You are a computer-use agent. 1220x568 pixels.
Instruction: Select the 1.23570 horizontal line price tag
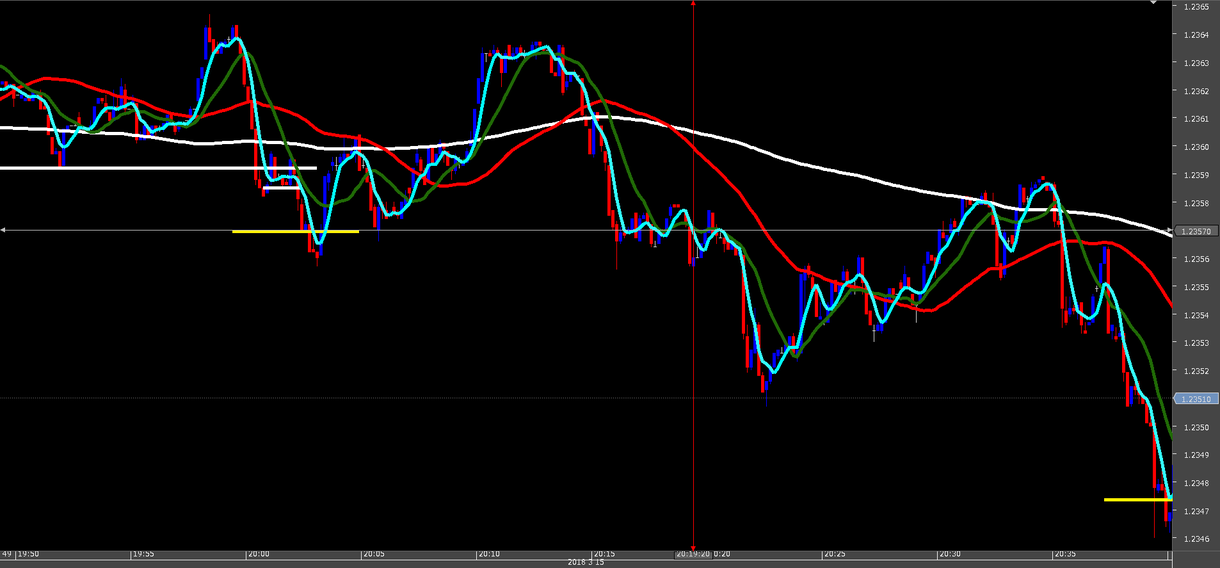[x=1197, y=231]
